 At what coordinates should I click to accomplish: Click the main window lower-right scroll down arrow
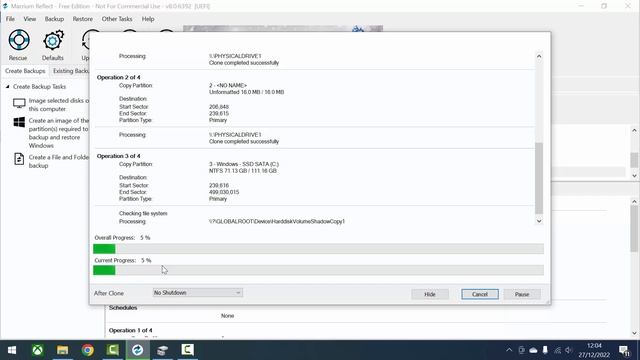click(x=634, y=333)
